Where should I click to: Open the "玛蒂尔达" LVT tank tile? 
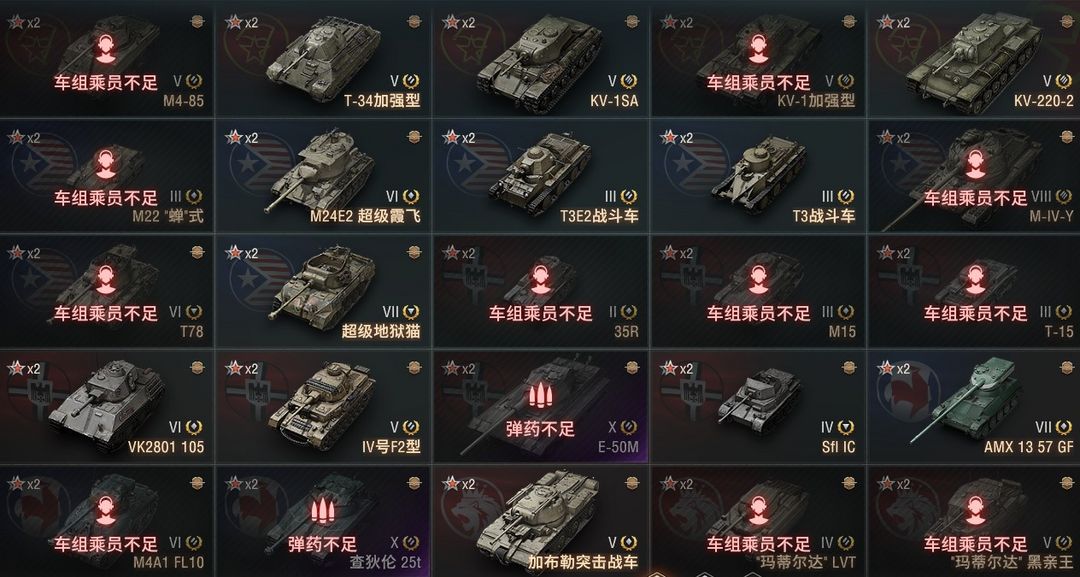758,521
